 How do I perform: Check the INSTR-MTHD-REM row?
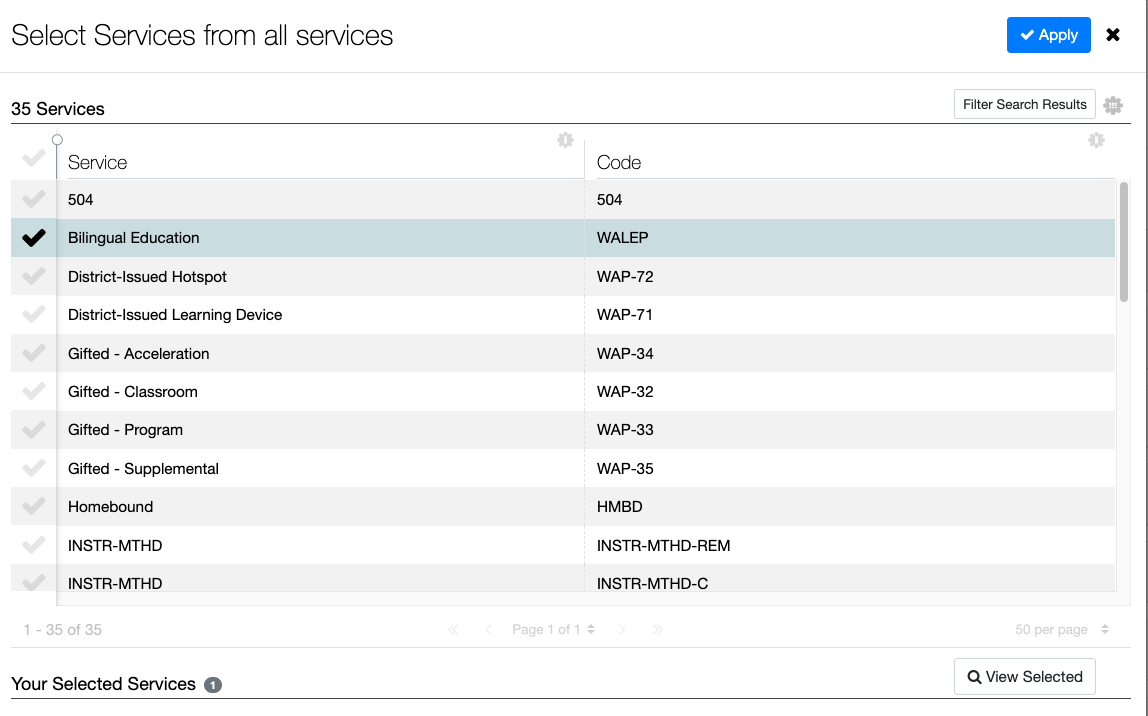34,545
